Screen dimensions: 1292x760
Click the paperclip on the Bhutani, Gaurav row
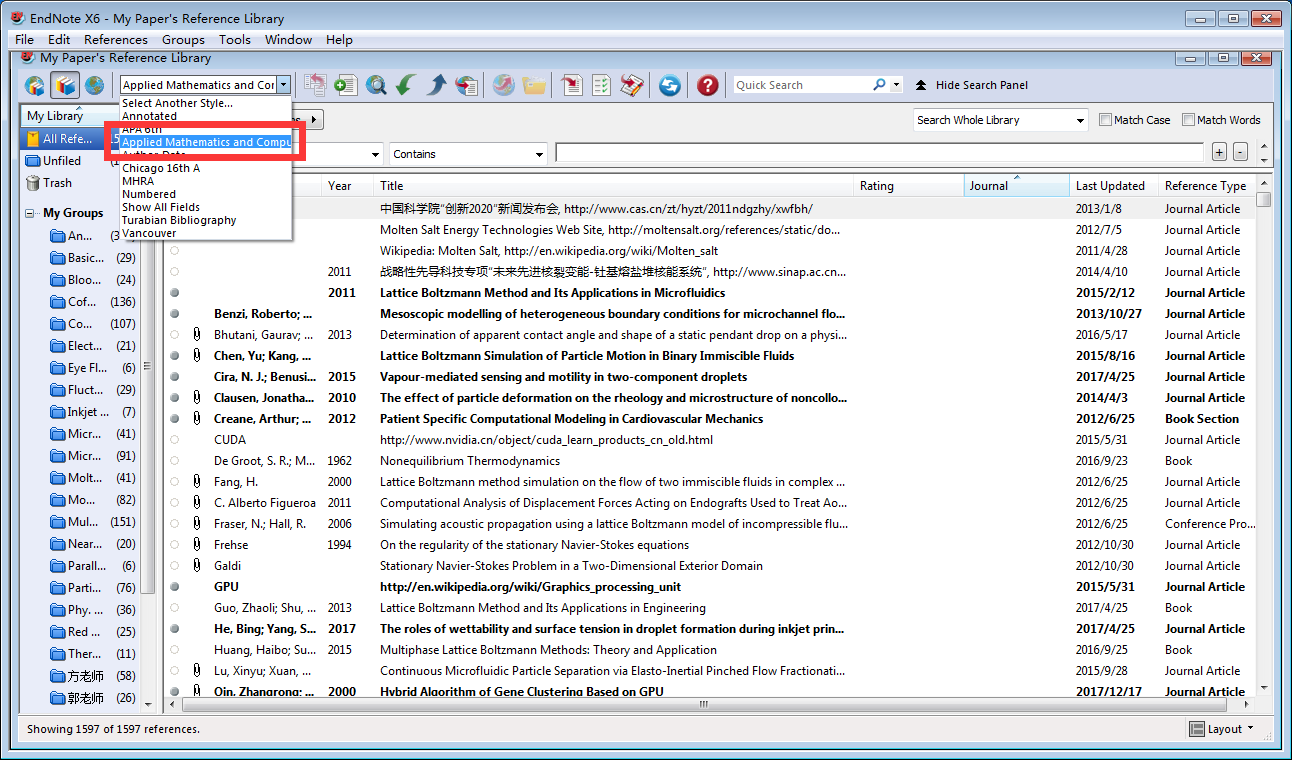[x=197, y=335]
